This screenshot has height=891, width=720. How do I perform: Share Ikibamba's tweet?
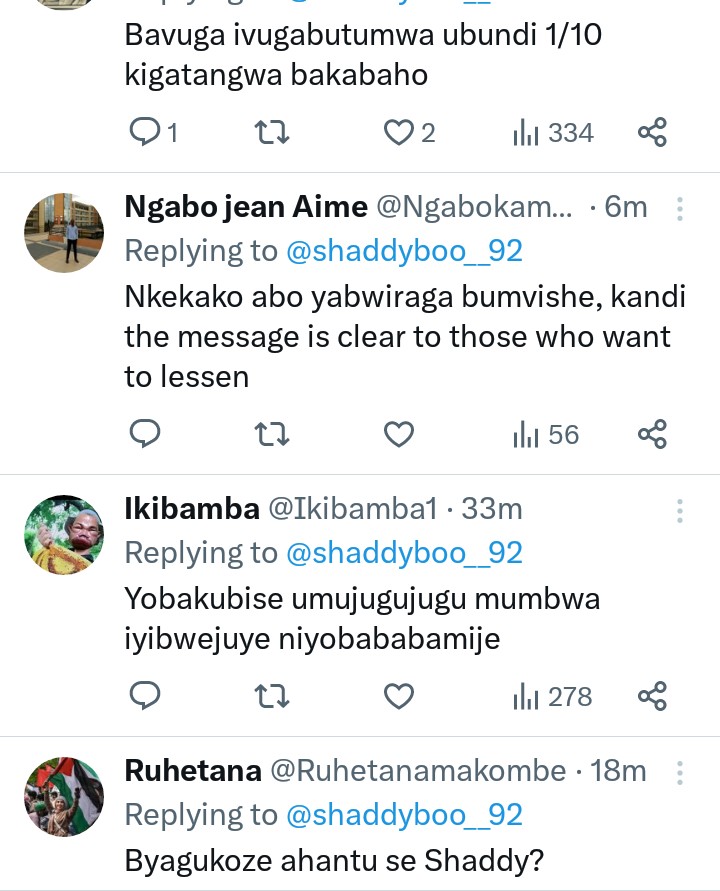pos(652,696)
